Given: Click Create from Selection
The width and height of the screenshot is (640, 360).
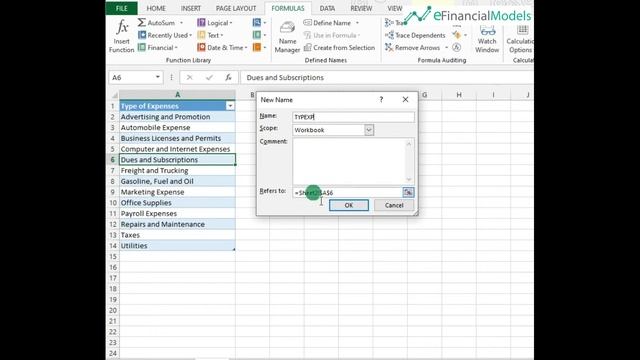Looking at the screenshot, I should pos(339,47).
